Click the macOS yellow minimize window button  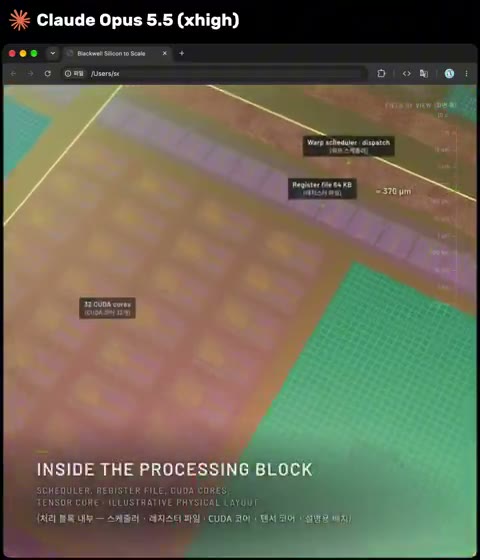(x=23, y=53)
